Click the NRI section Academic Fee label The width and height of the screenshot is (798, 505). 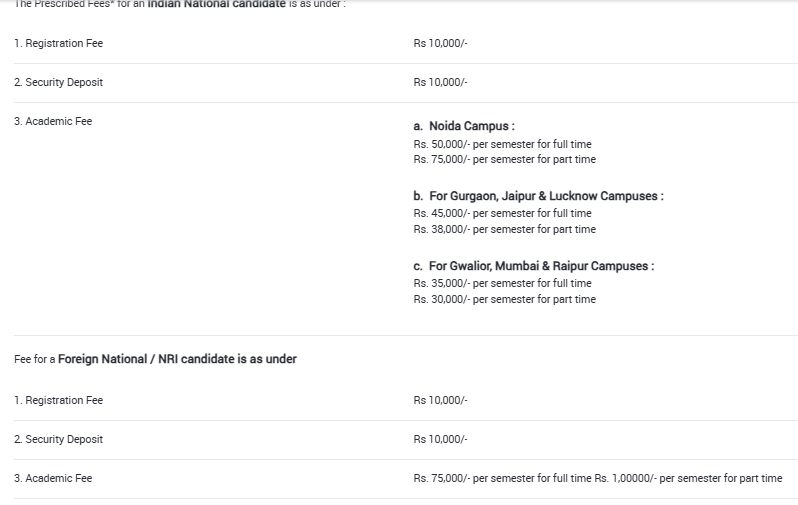[x=53, y=478]
